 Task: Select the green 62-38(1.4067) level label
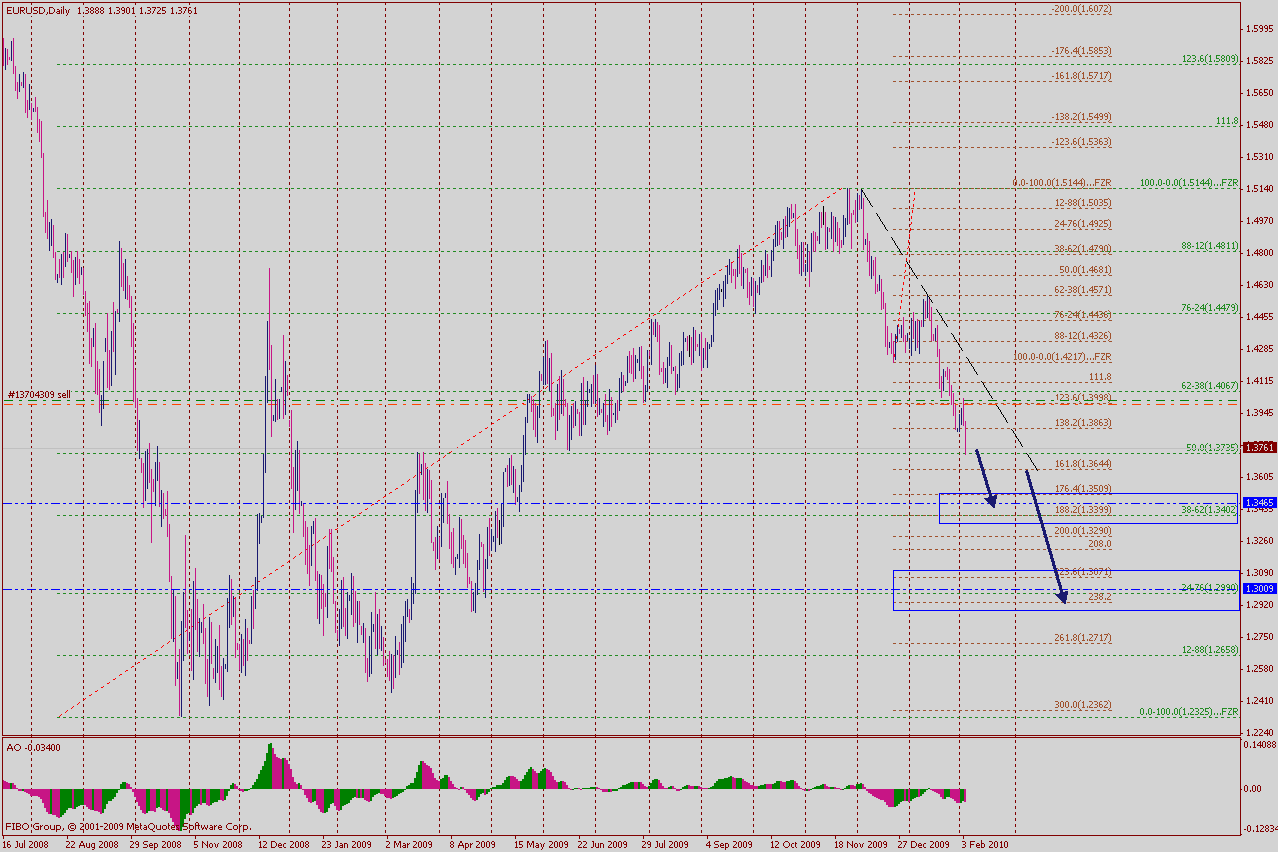pos(1211,384)
